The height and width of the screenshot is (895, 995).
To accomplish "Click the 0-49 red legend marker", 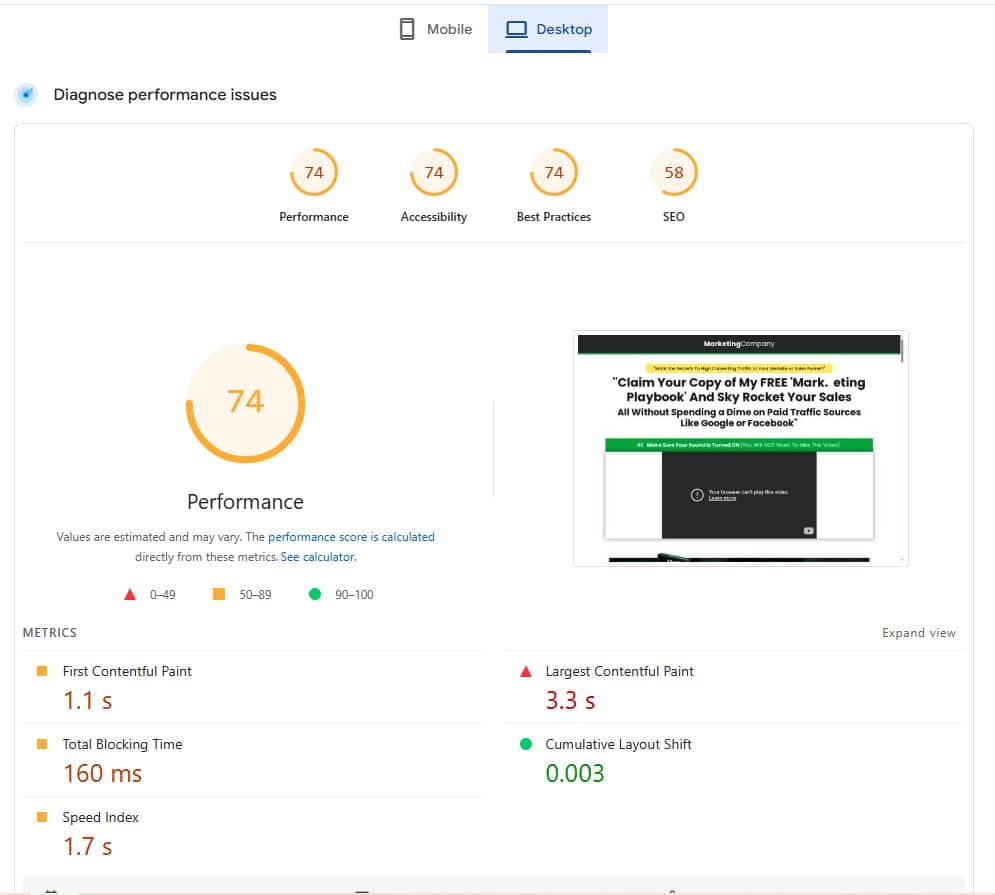I will tap(129, 593).
